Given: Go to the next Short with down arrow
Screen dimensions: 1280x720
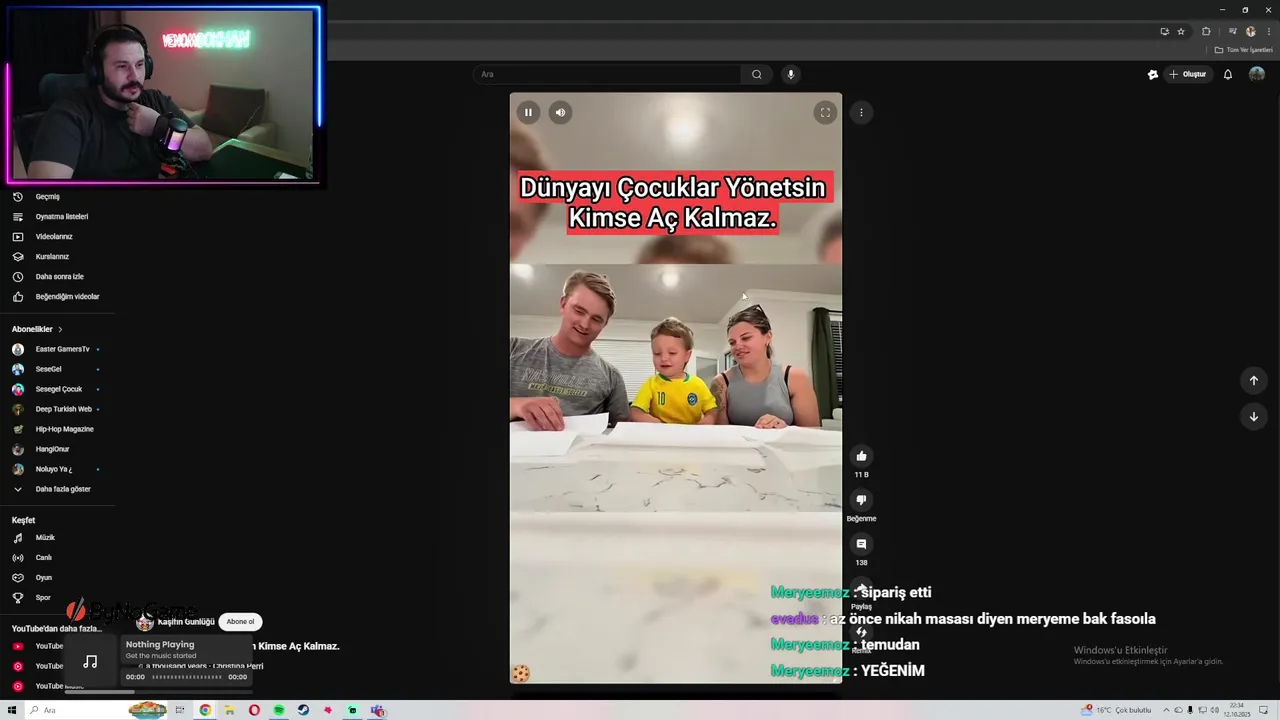Looking at the screenshot, I should (x=1253, y=416).
